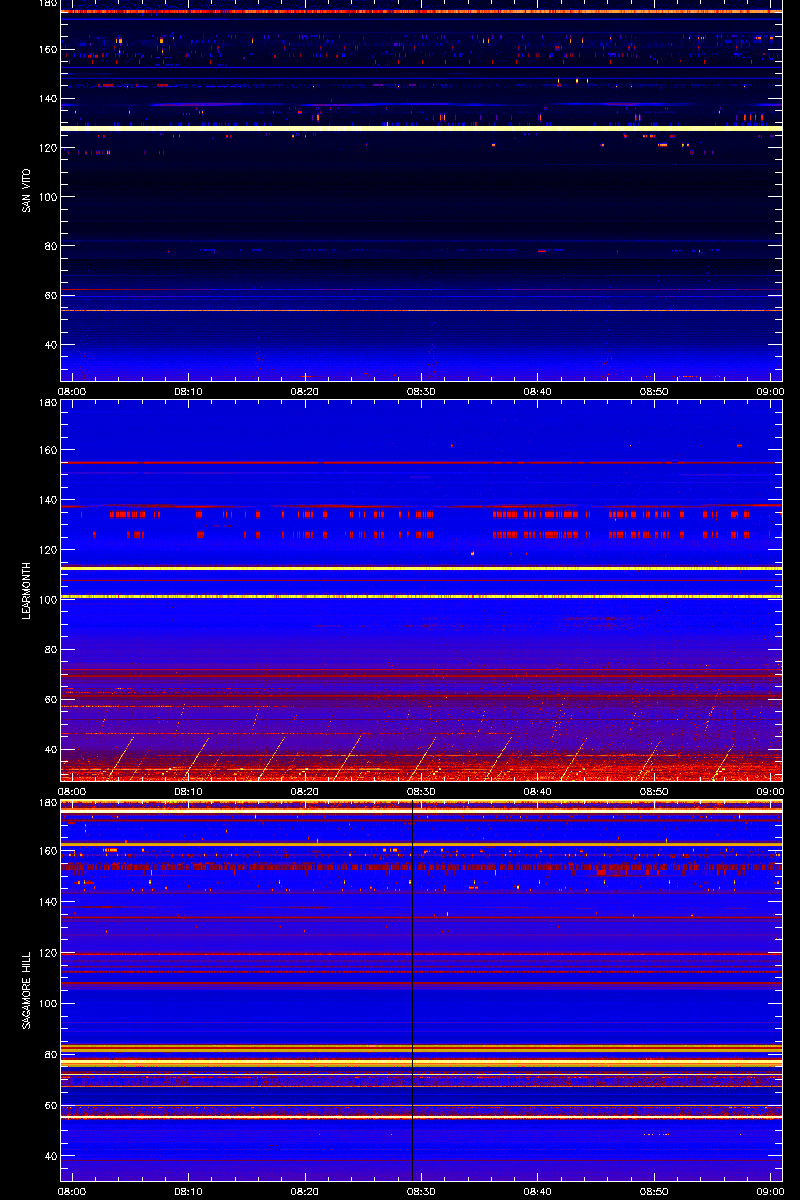Screen dimensions: 800x1200
Task: Choose the 120 tick on Sagamore Hill axis
Action: (49, 954)
